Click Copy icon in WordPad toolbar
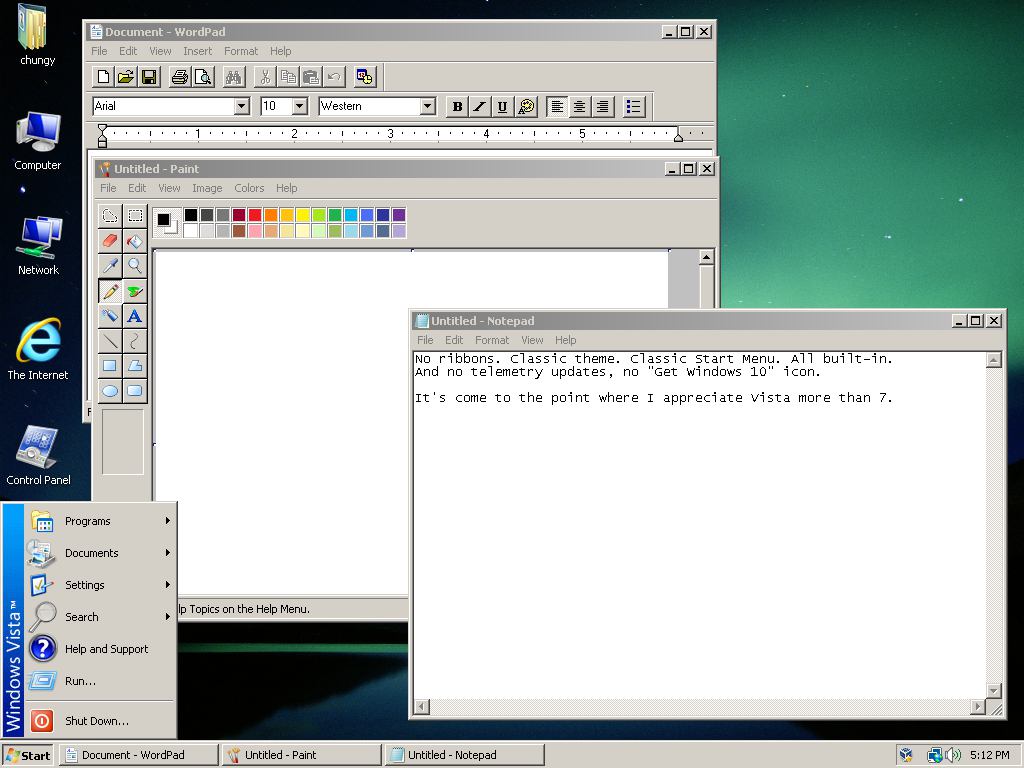This screenshot has width=1024, height=768. [288, 77]
